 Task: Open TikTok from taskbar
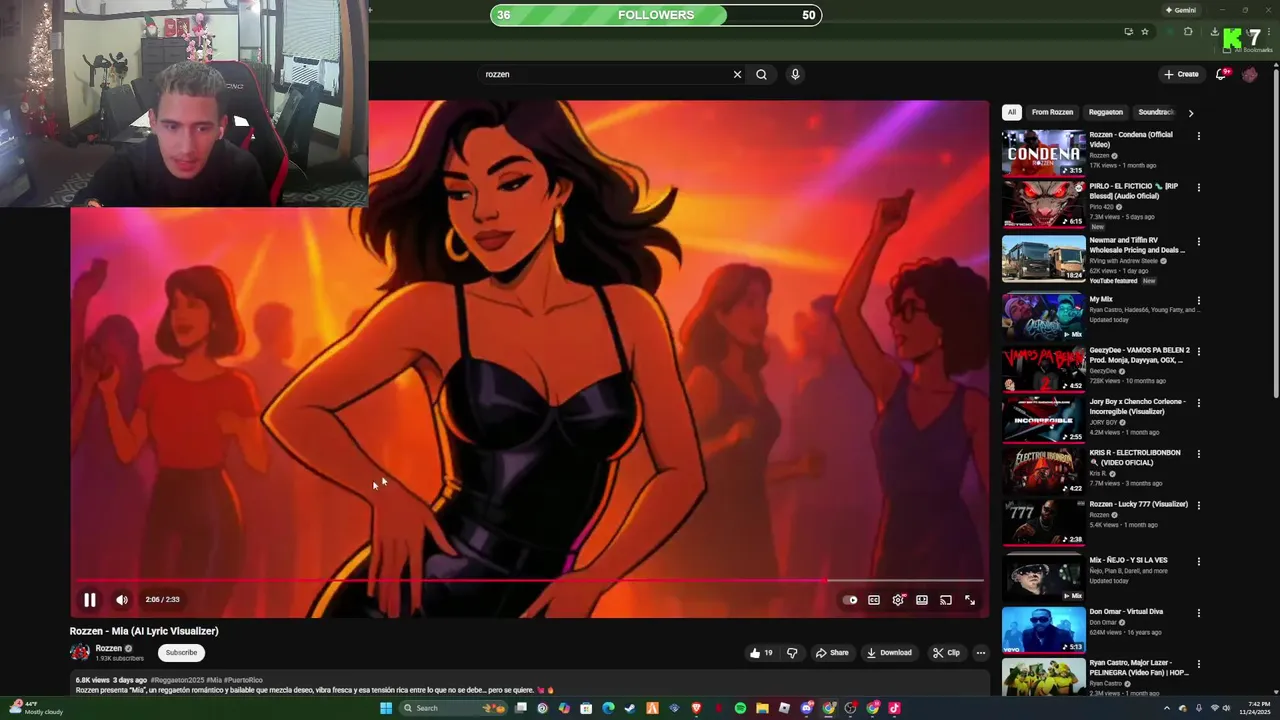pyautogui.click(x=894, y=708)
